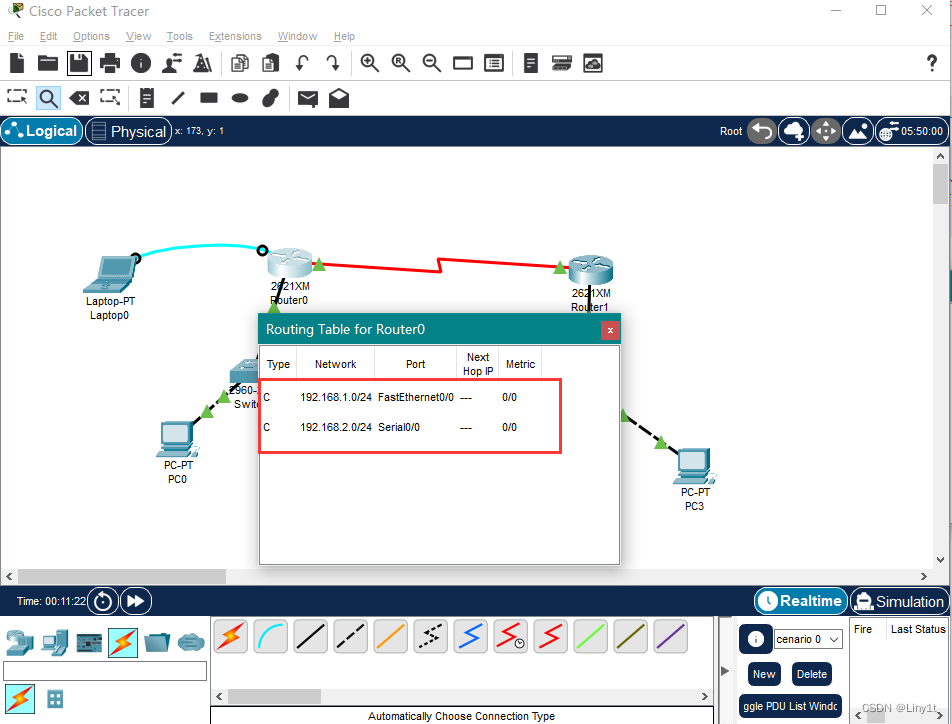Create a new file via toolbar icon
Screen dimensions: 952x724
point(17,63)
